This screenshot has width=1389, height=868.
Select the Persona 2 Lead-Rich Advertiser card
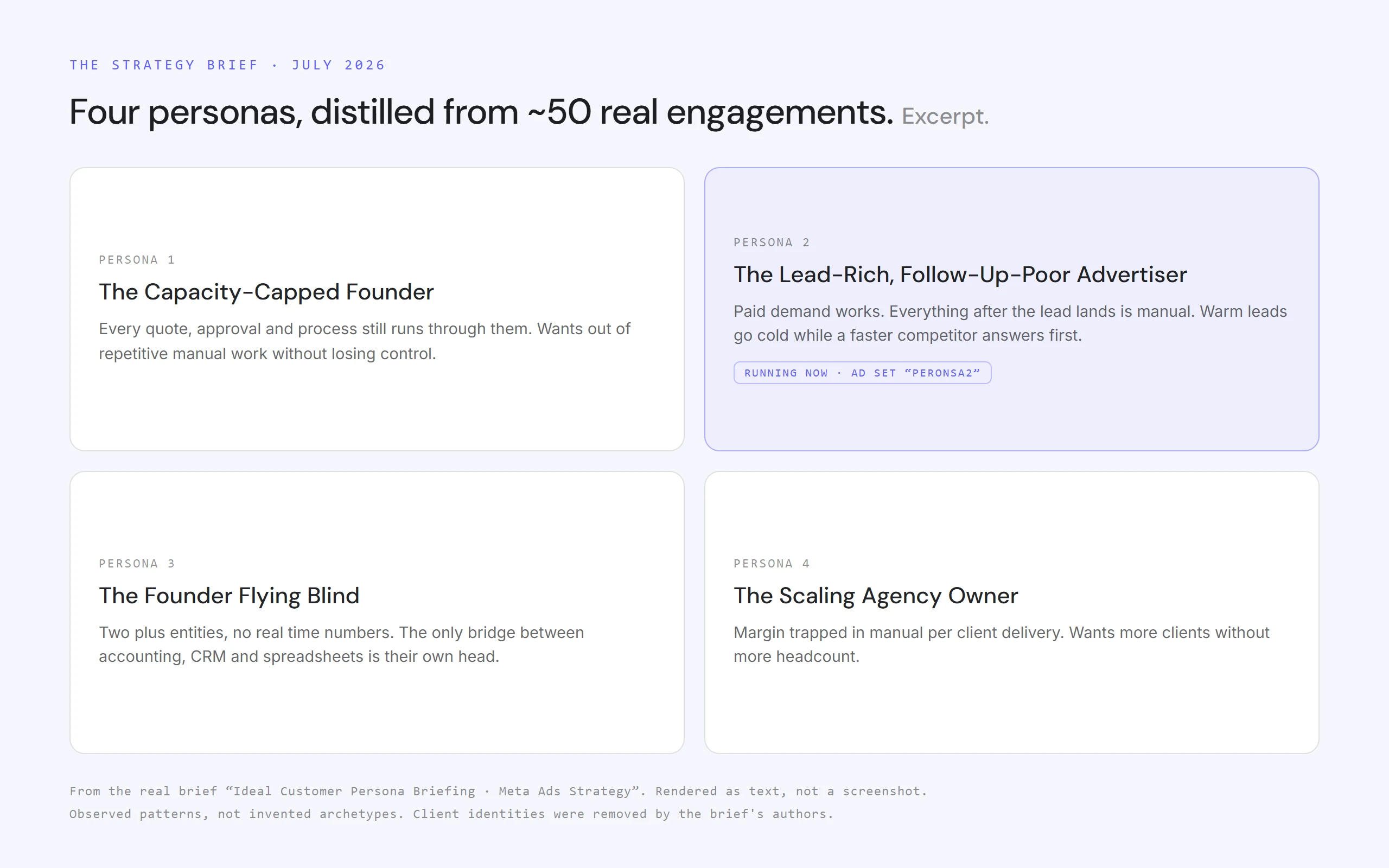1011,309
